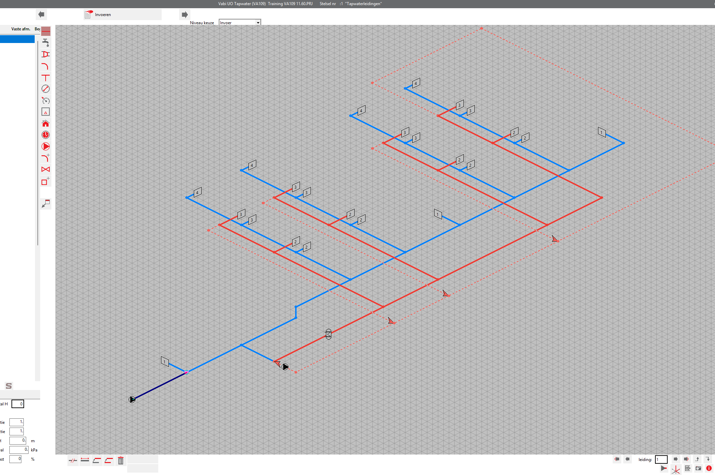The width and height of the screenshot is (715, 475).
Task: Click the leiding number input field
Action: pyautogui.click(x=661, y=460)
